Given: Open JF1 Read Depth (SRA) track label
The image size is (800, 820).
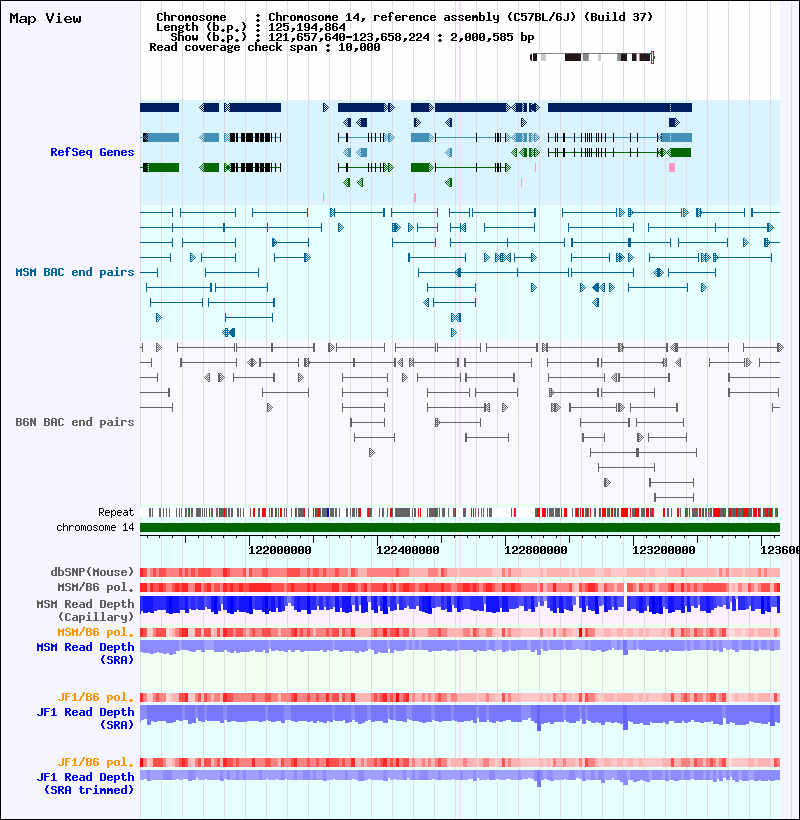Looking at the screenshot, I should (x=85, y=718).
